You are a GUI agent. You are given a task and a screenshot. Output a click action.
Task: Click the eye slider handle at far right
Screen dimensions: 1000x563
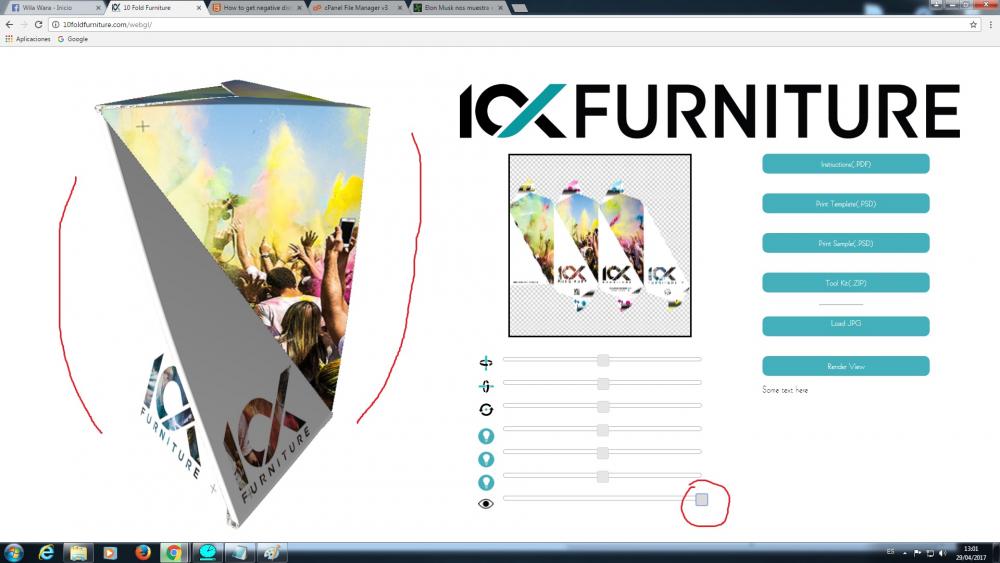(702, 499)
